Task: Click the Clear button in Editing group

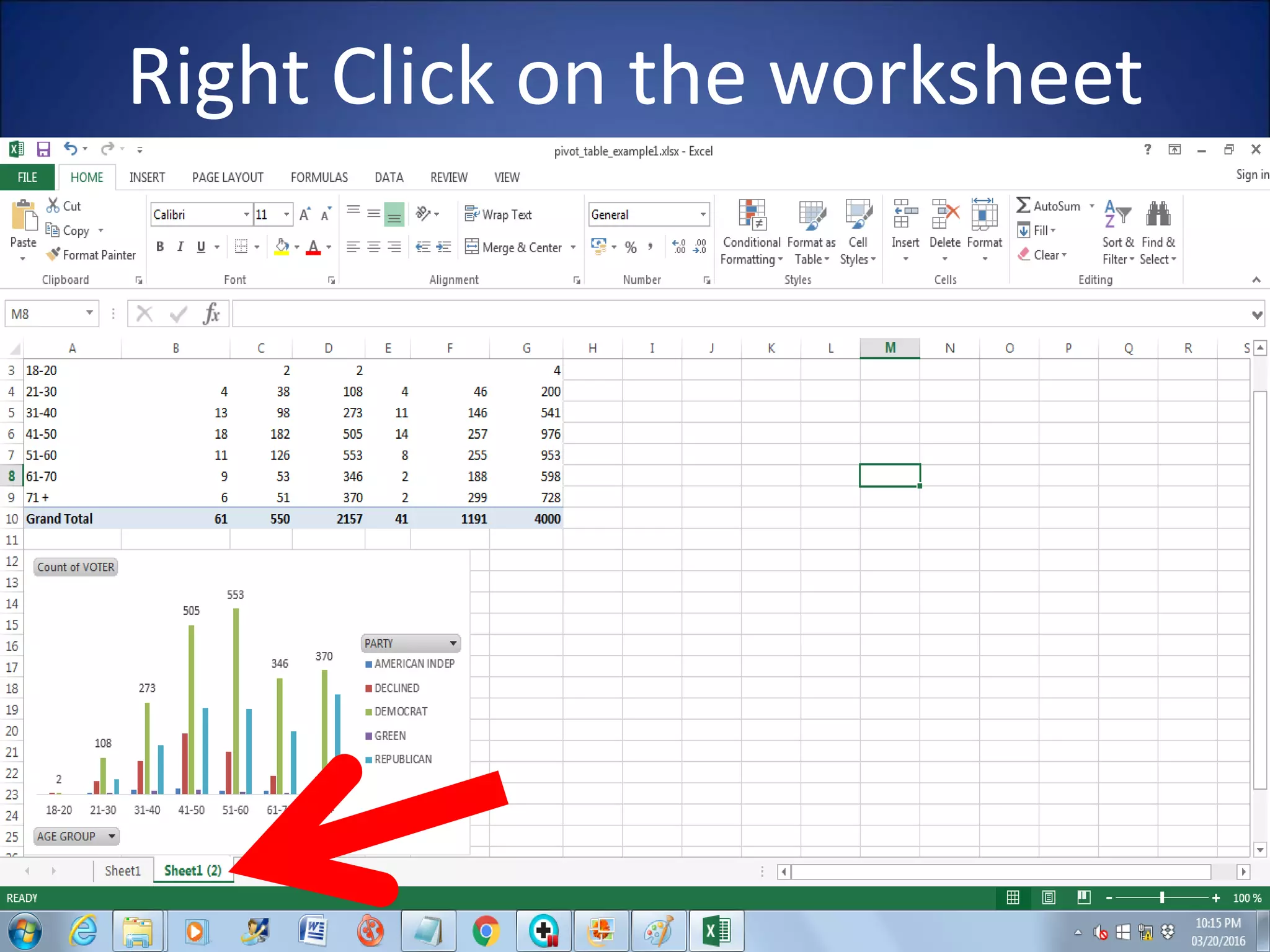Action: [x=1042, y=255]
